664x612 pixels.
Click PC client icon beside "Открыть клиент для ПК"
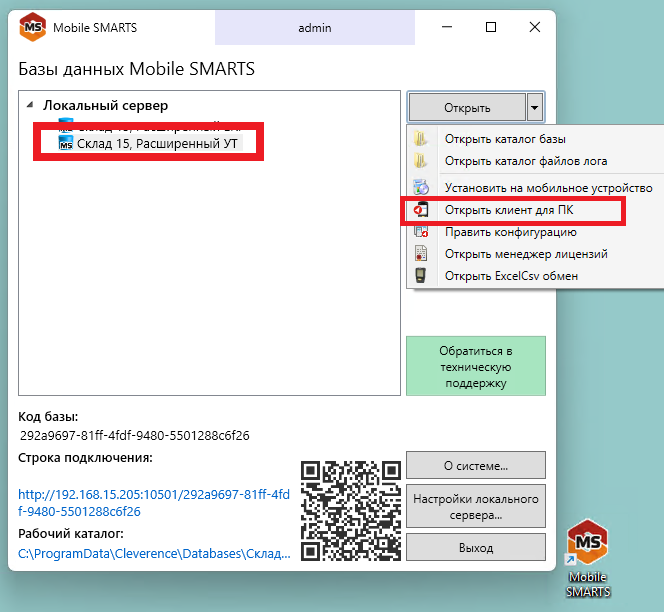pos(422,211)
